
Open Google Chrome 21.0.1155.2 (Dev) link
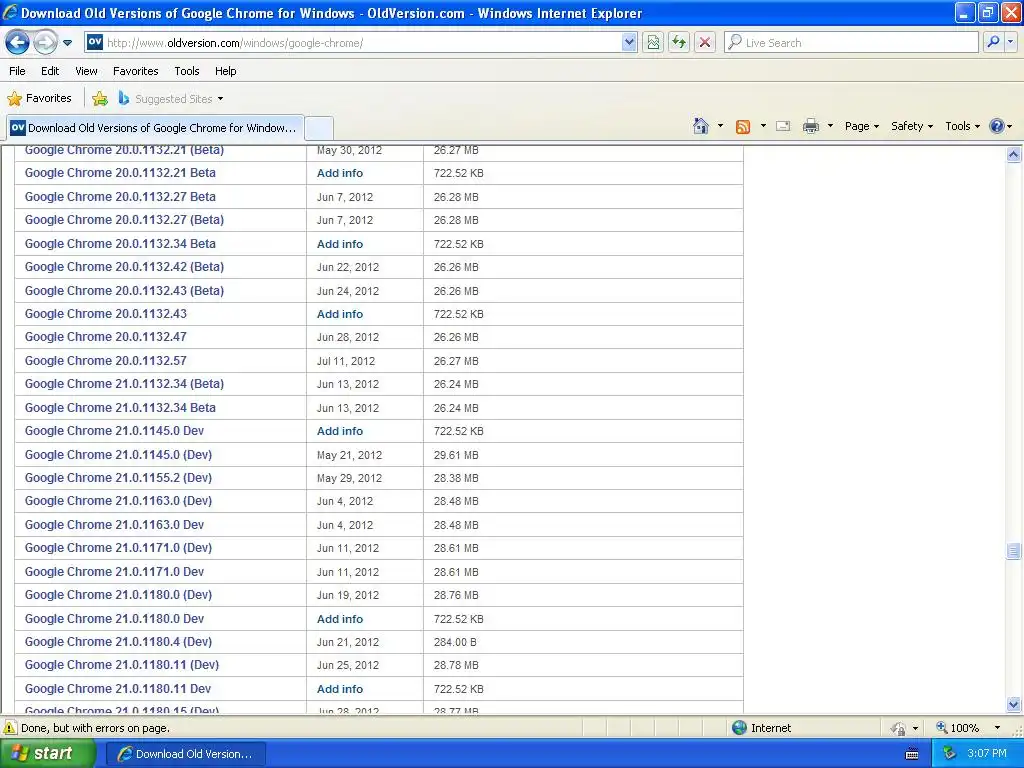(x=118, y=478)
